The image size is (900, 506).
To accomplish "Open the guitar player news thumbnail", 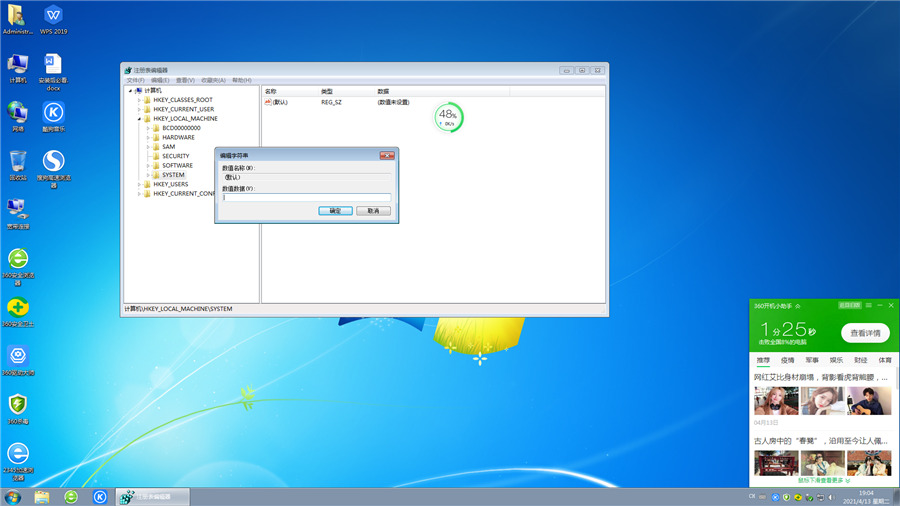I will (x=869, y=400).
